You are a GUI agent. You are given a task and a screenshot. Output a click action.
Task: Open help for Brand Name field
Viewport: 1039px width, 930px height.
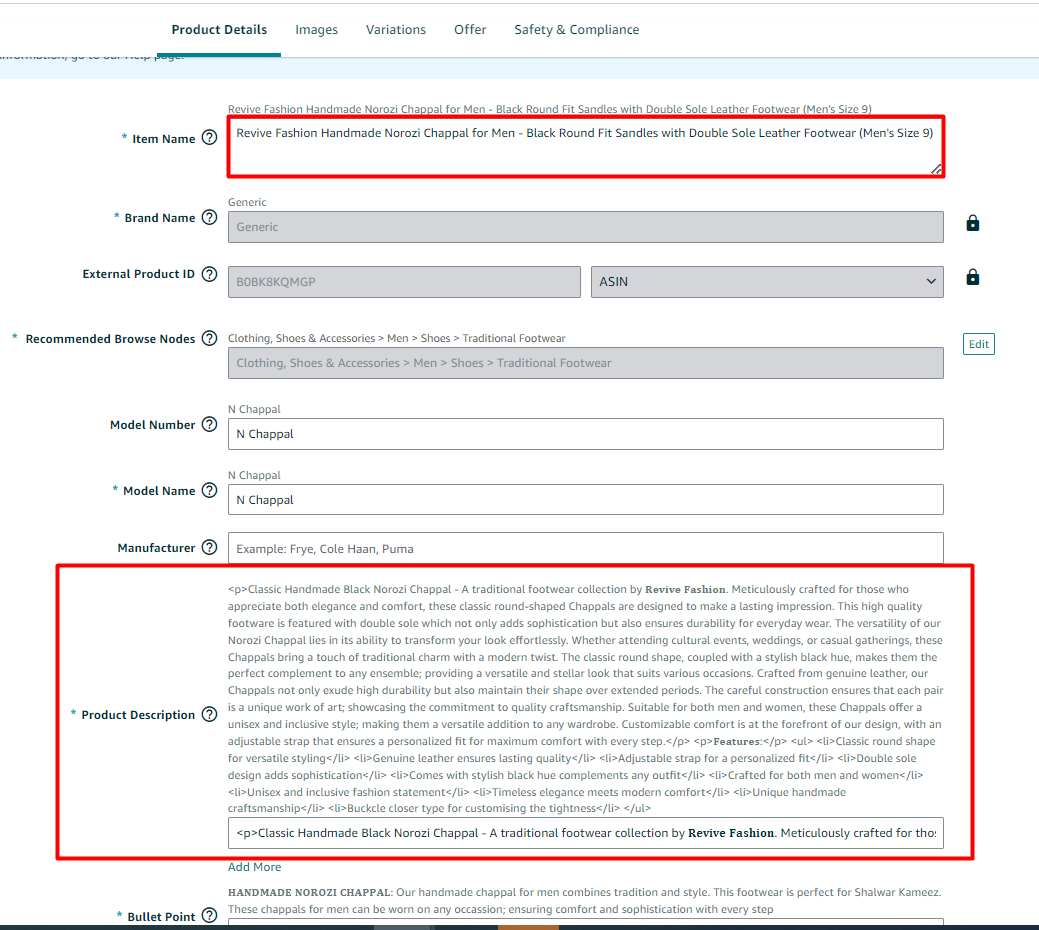pyautogui.click(x=209, y=217)
